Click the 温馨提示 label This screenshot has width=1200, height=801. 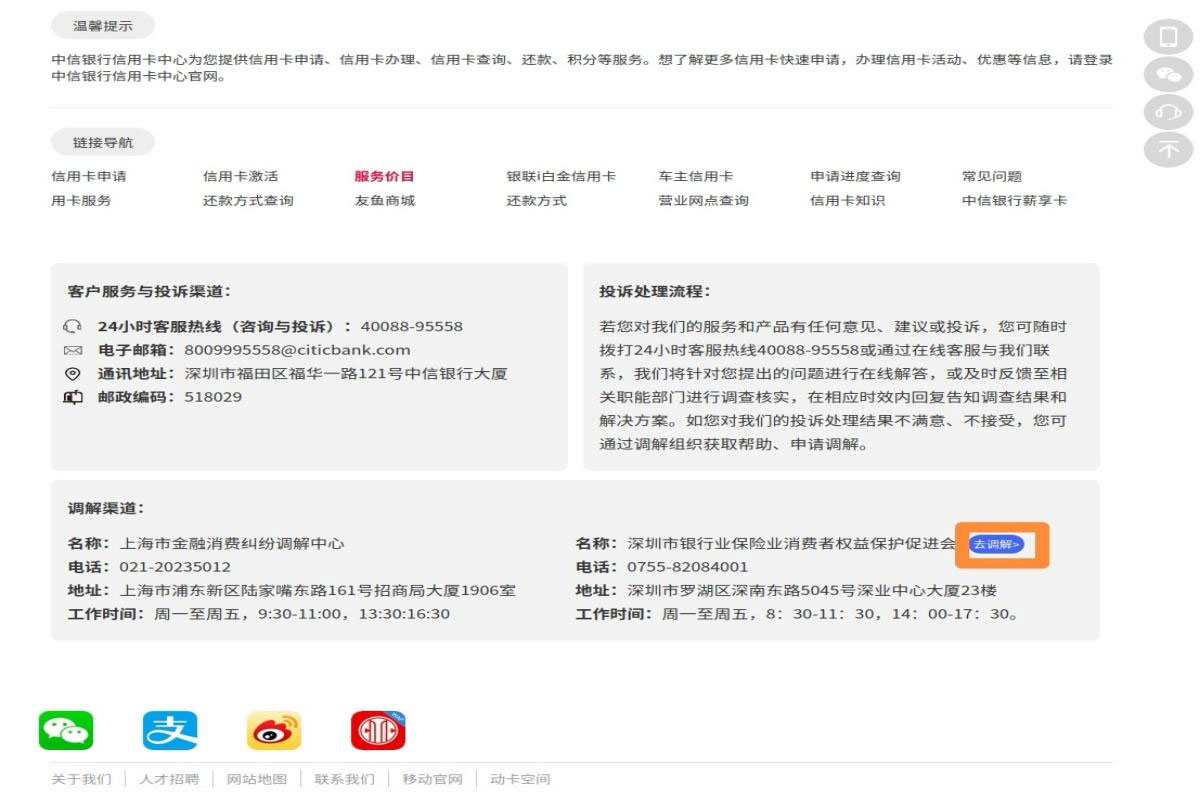(103, 26)
